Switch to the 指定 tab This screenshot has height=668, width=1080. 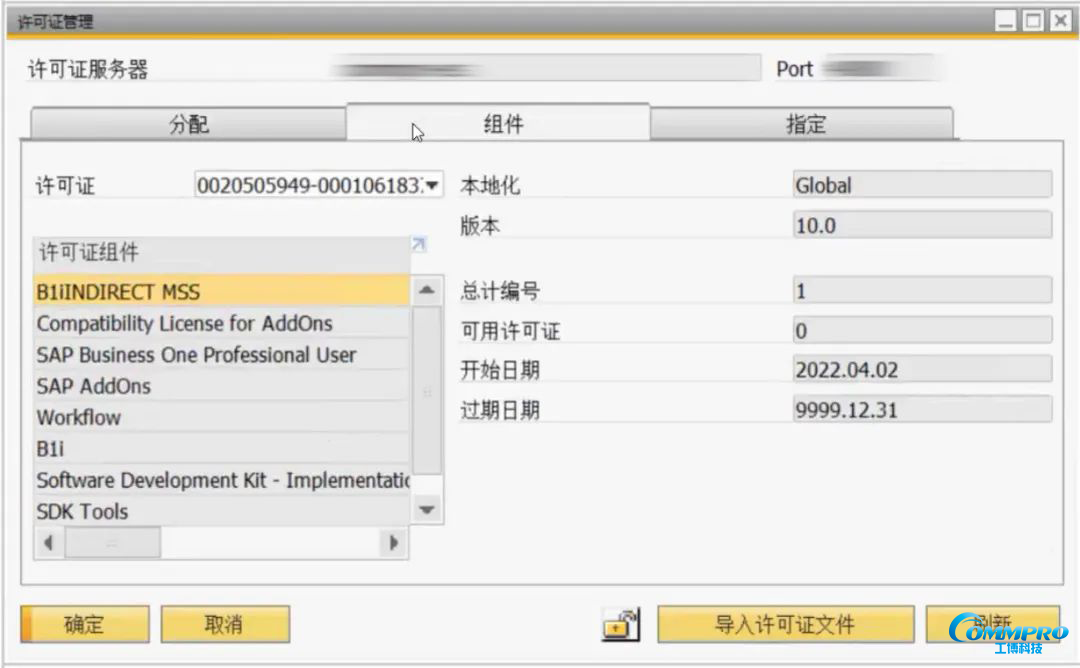(x=805, y=124)
